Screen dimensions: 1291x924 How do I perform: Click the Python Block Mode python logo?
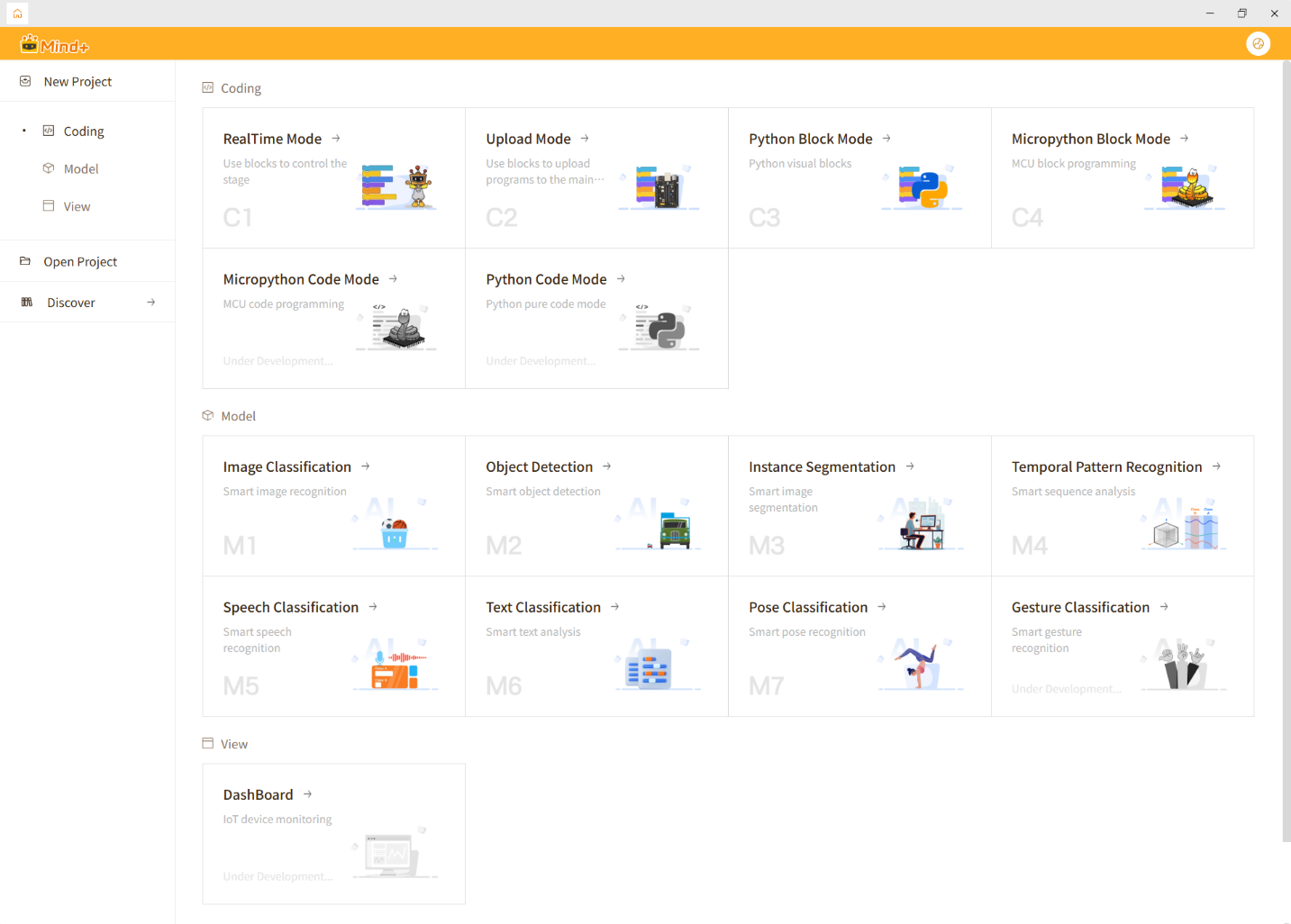coord(923,187)
